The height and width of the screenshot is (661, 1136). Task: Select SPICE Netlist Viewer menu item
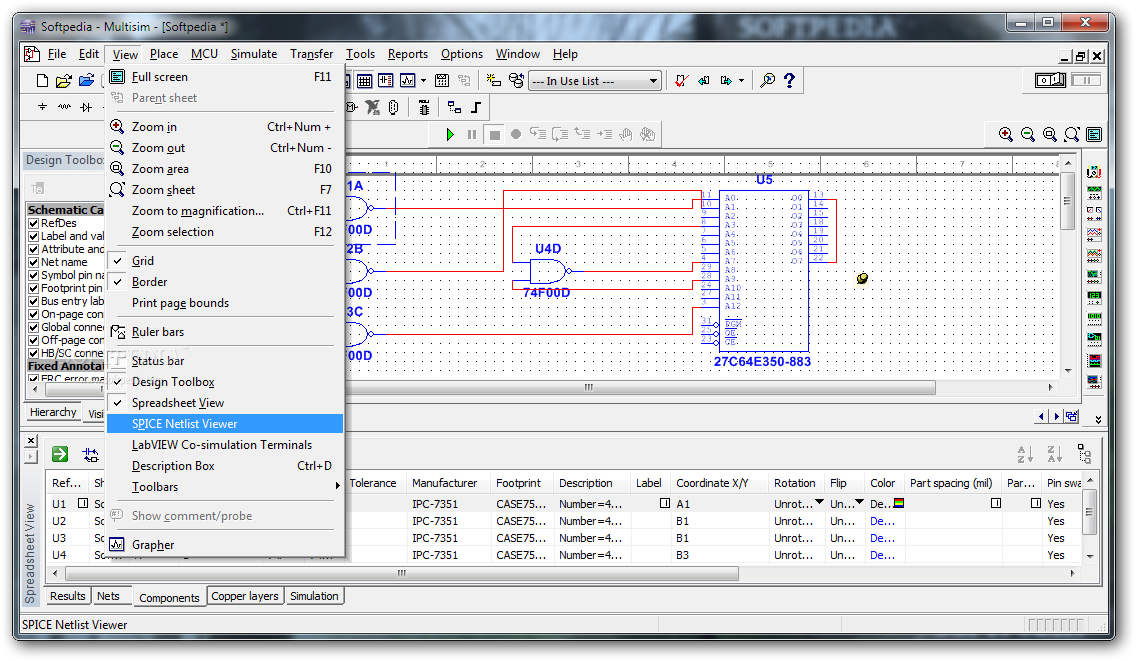pyautogui.click(x=225, y=424)
